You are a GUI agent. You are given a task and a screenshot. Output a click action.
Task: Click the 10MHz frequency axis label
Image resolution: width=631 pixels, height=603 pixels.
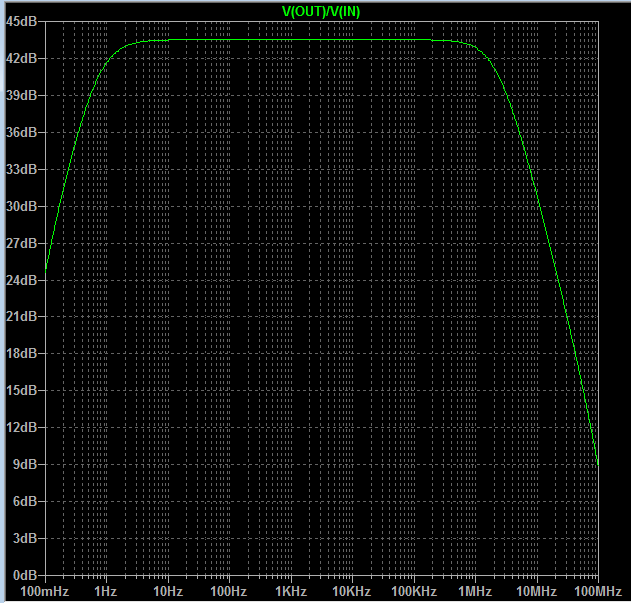536,591
